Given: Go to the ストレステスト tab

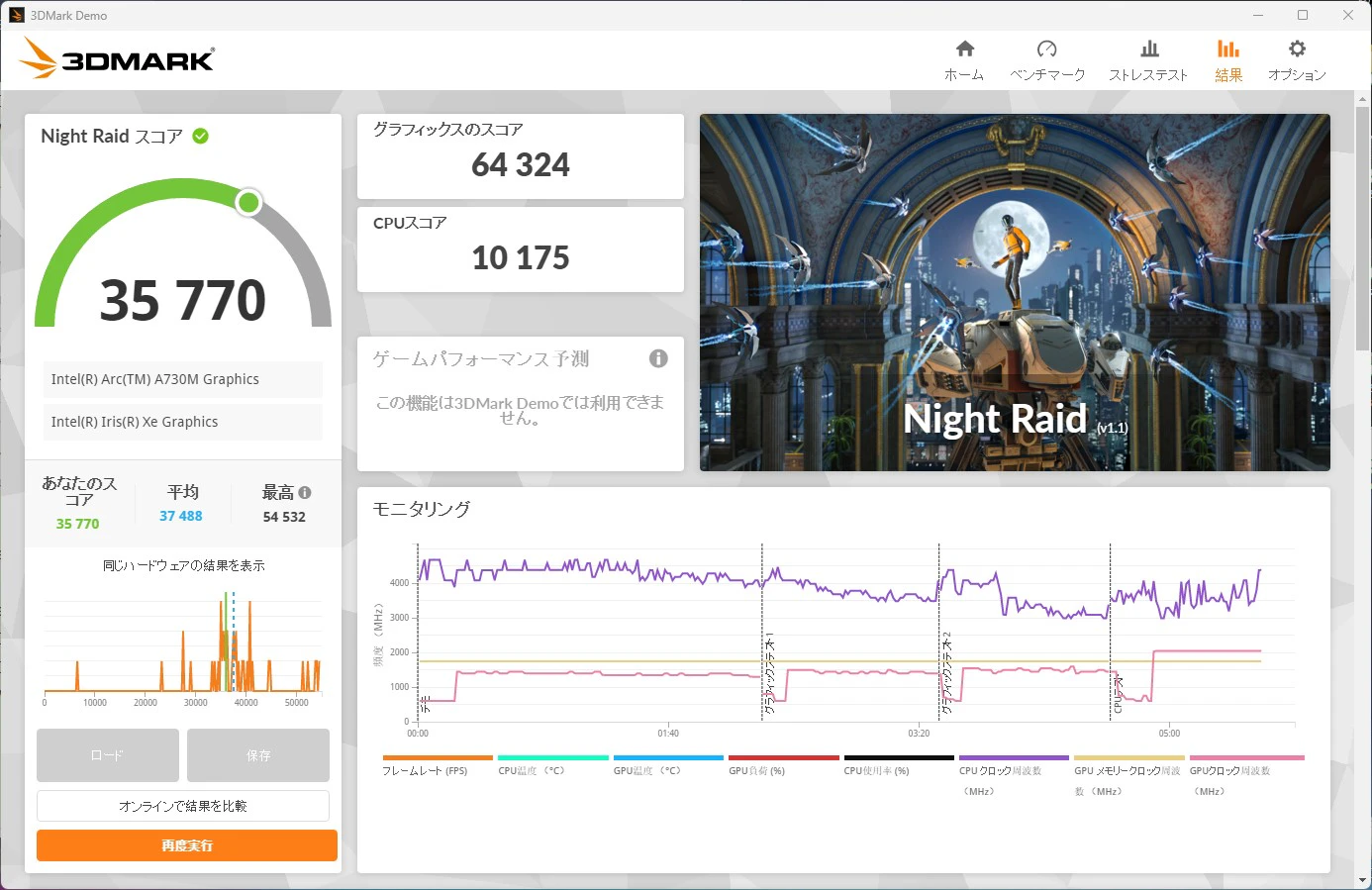Looking at the screenshot, I should click(1148, 60).
